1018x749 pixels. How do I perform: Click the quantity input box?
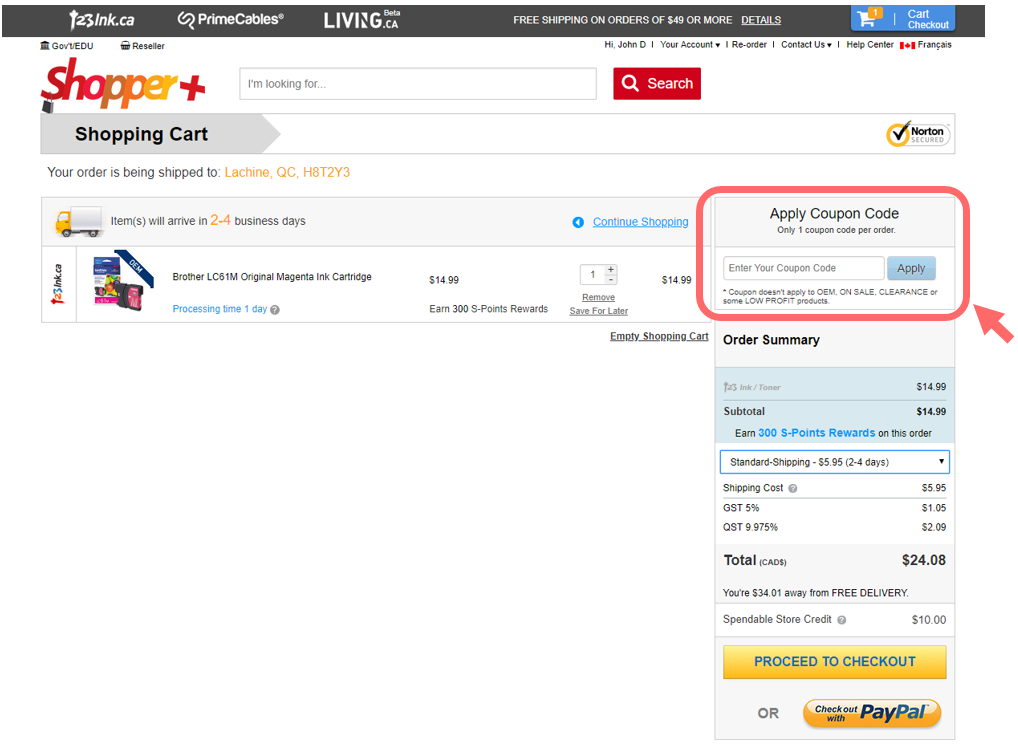(593, 275)
